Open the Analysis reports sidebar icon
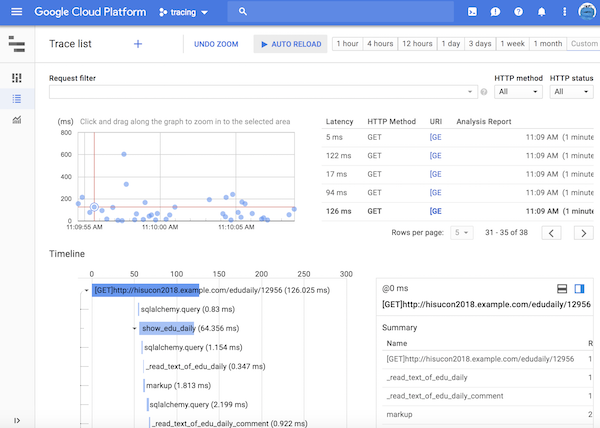 click(x=17, y=120)
